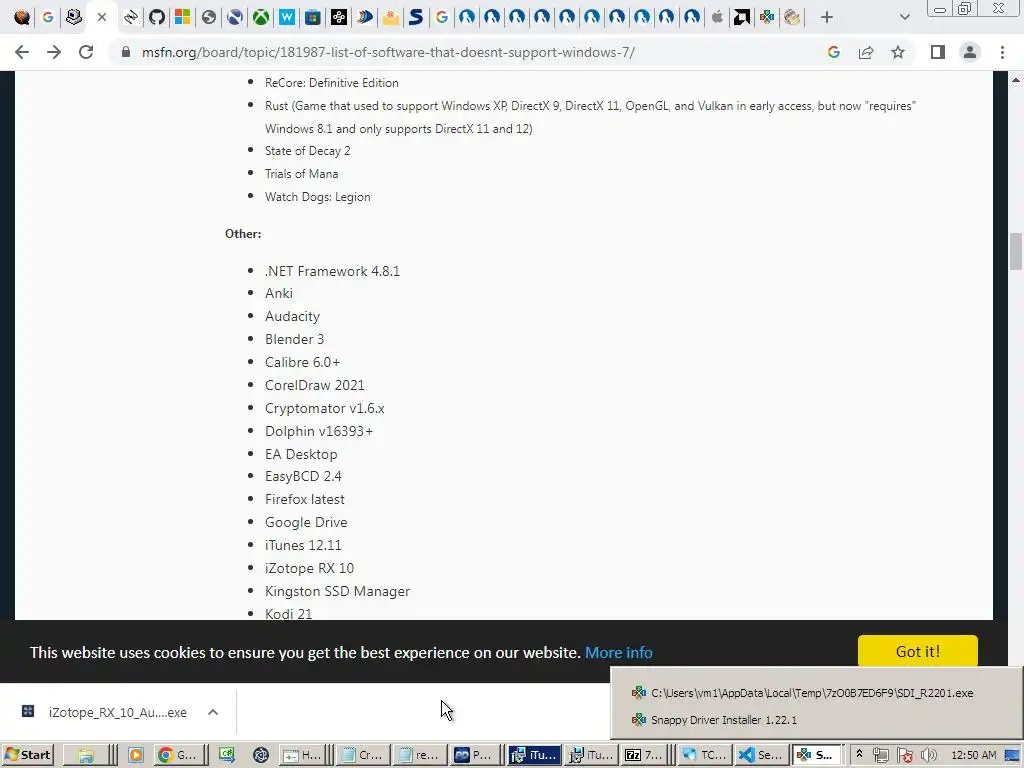Screen dimensions: 1024x768
Task: Click the '.NET Framework 4.8.1' list item
Action: pos(332,271)
